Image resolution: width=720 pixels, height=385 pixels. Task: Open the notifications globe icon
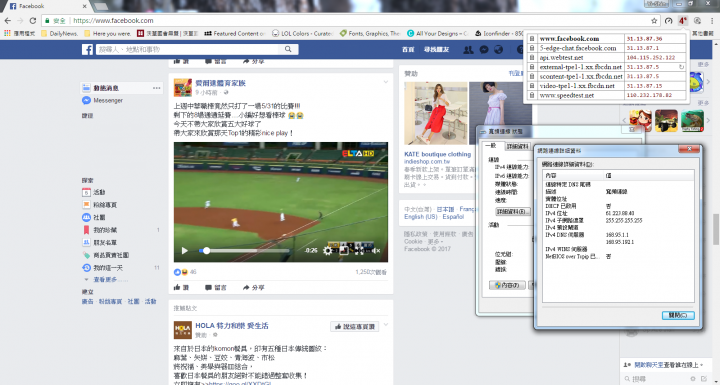click(499, 50)
